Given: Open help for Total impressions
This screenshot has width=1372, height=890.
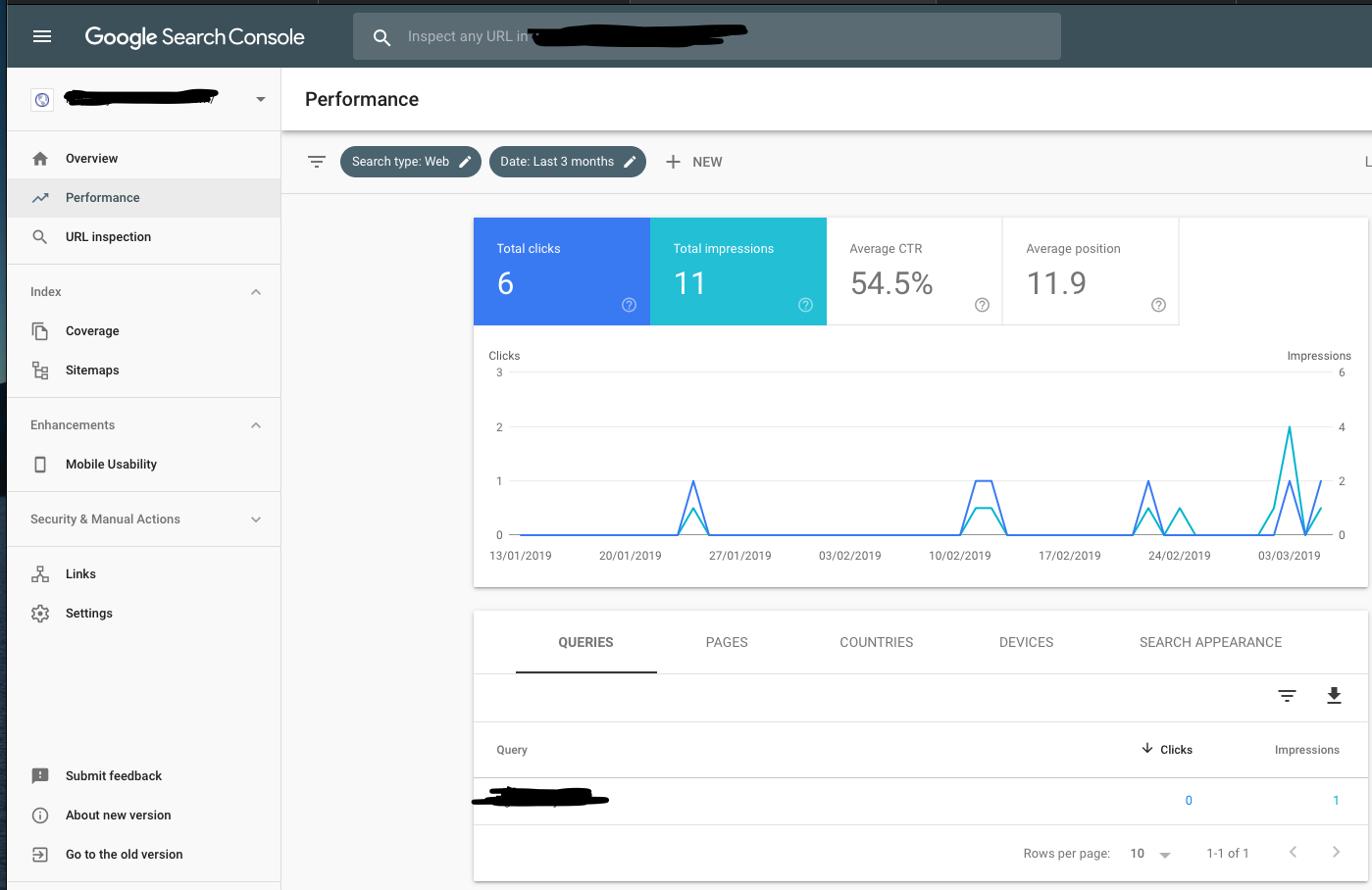Looking at the screenshot, I should click(x=806, y=305).
